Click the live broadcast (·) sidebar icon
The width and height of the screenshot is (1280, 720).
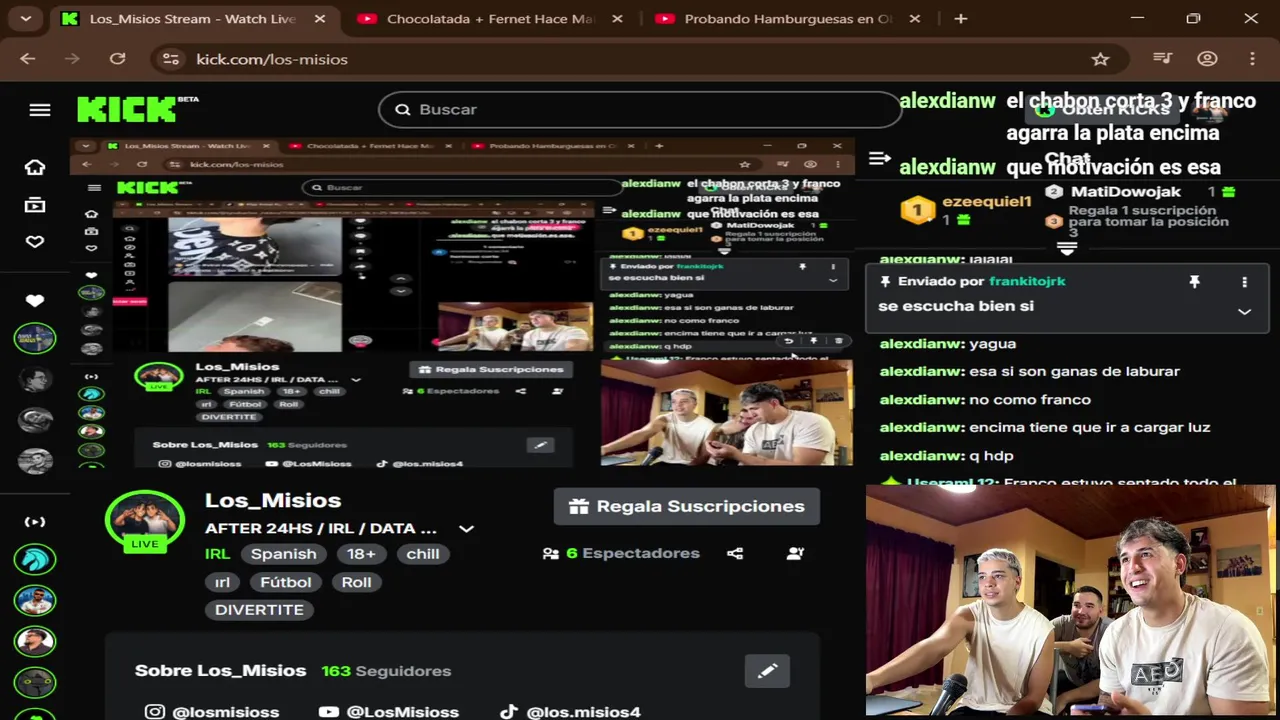[35, 522]
